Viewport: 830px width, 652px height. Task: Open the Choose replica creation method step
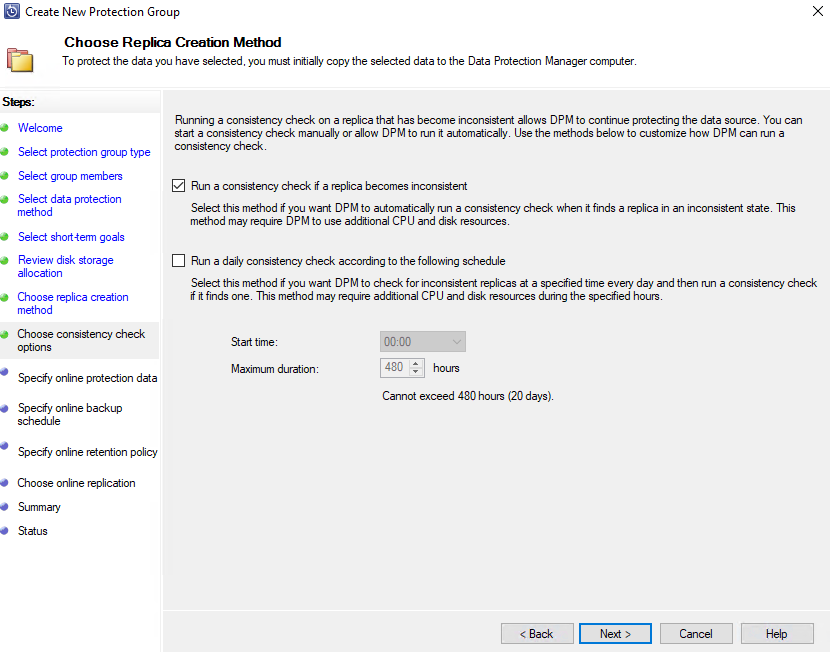73,303
